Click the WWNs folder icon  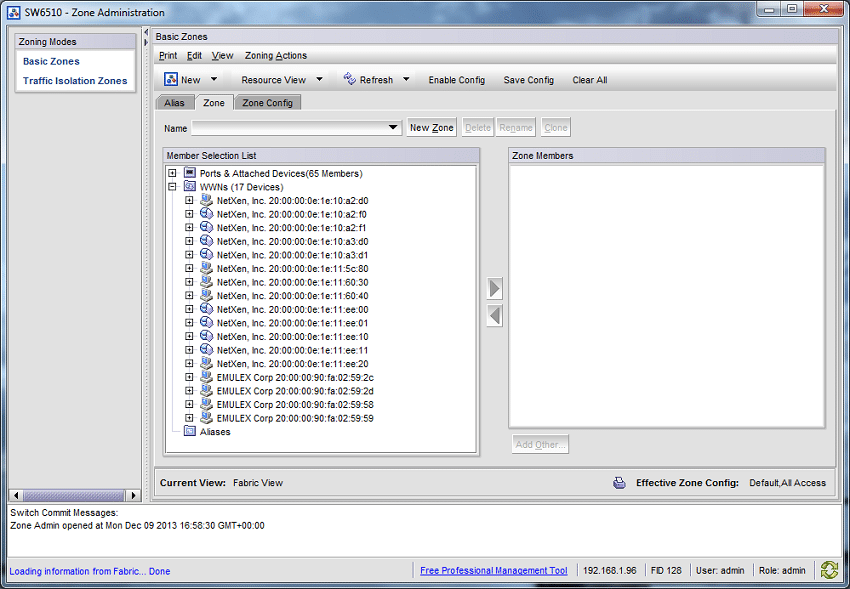190,186
